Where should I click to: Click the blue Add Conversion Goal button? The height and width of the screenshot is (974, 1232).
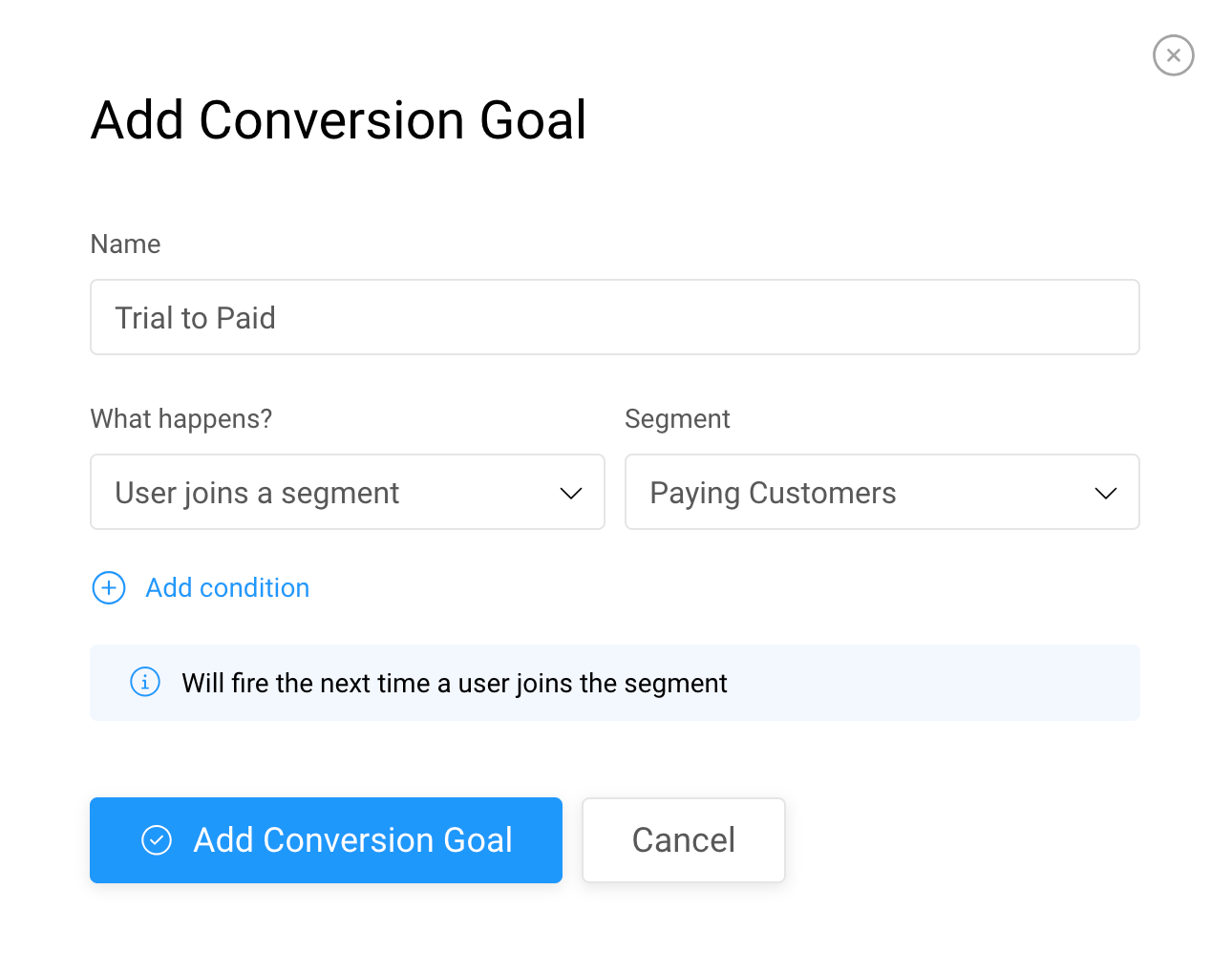tap(326, 840)
